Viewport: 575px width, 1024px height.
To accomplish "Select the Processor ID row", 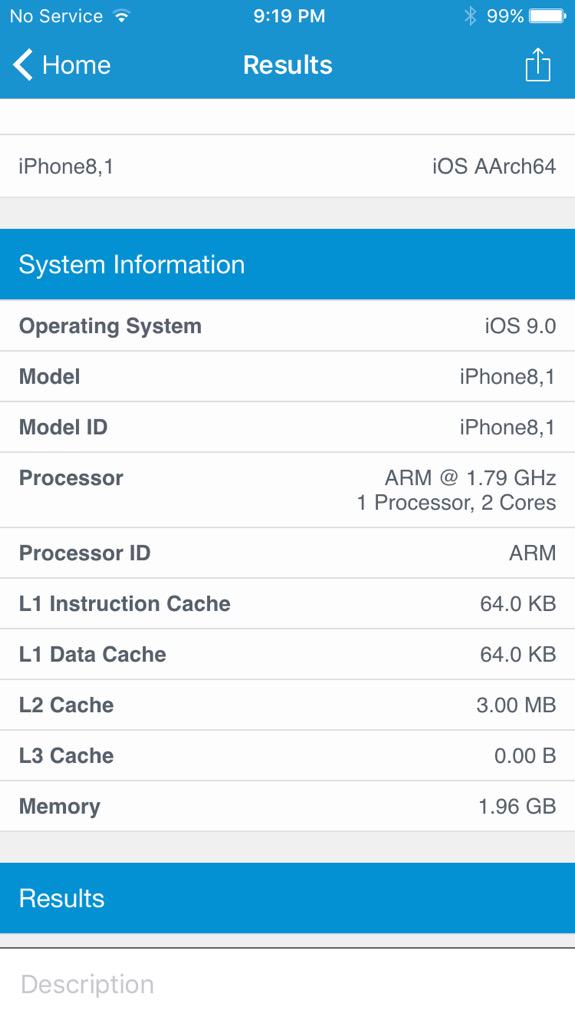I will (288, 552).
